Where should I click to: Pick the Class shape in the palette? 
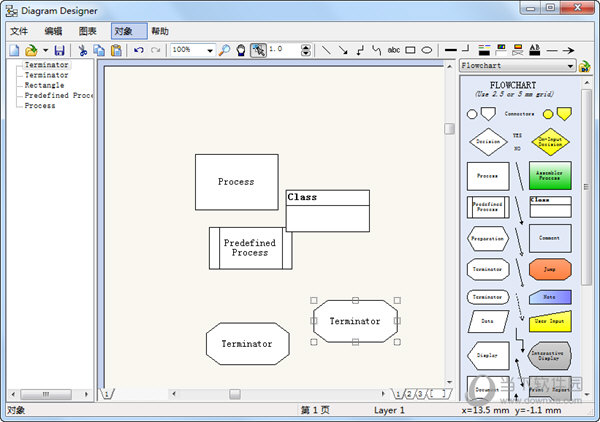tap(550, 207)
